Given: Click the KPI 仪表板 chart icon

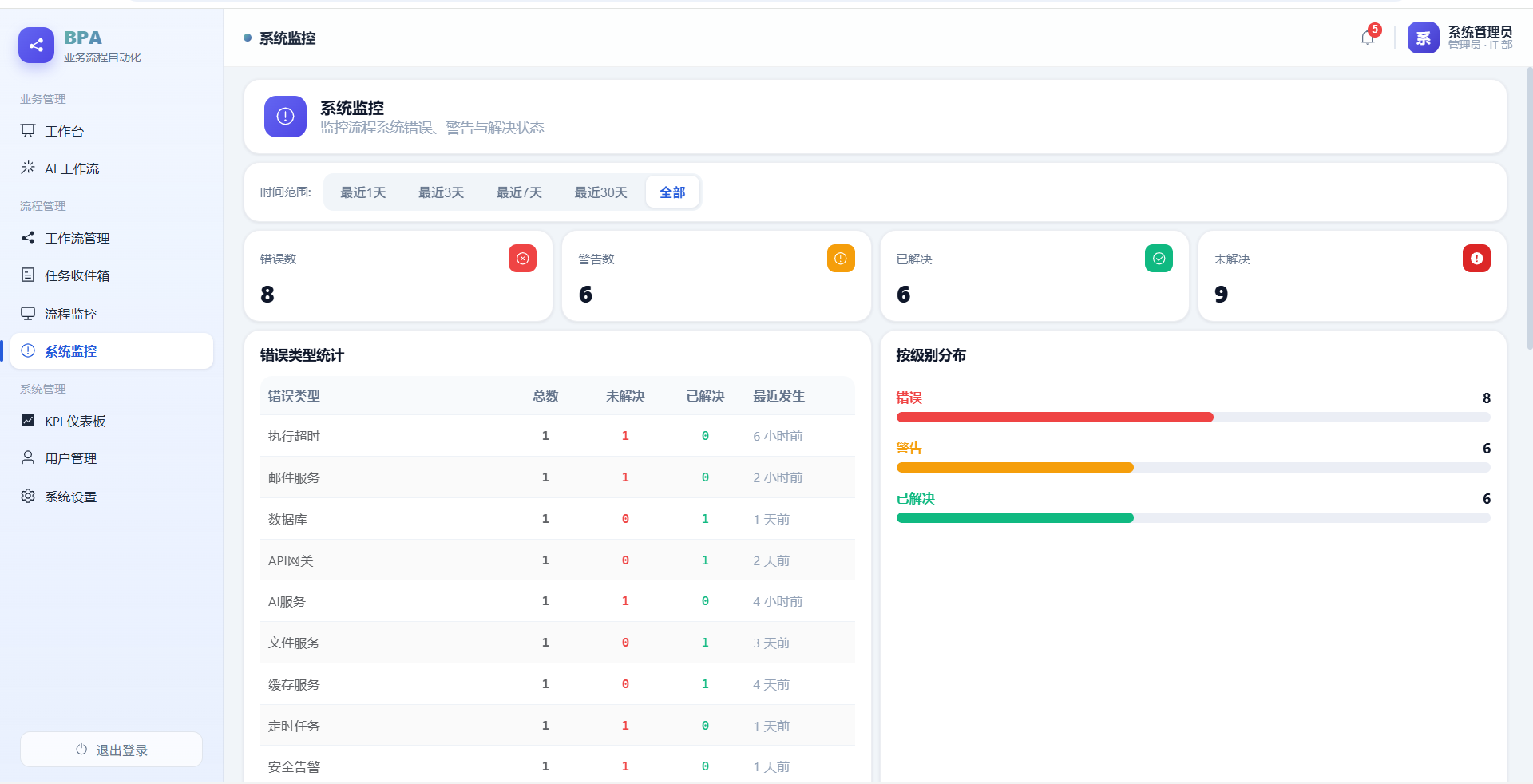Looking at the screenshot, I should point(28,420).
